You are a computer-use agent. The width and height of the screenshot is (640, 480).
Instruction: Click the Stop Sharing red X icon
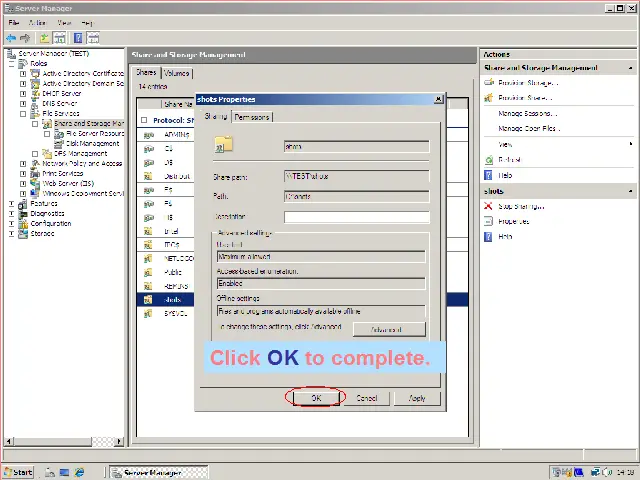(489, 206)
